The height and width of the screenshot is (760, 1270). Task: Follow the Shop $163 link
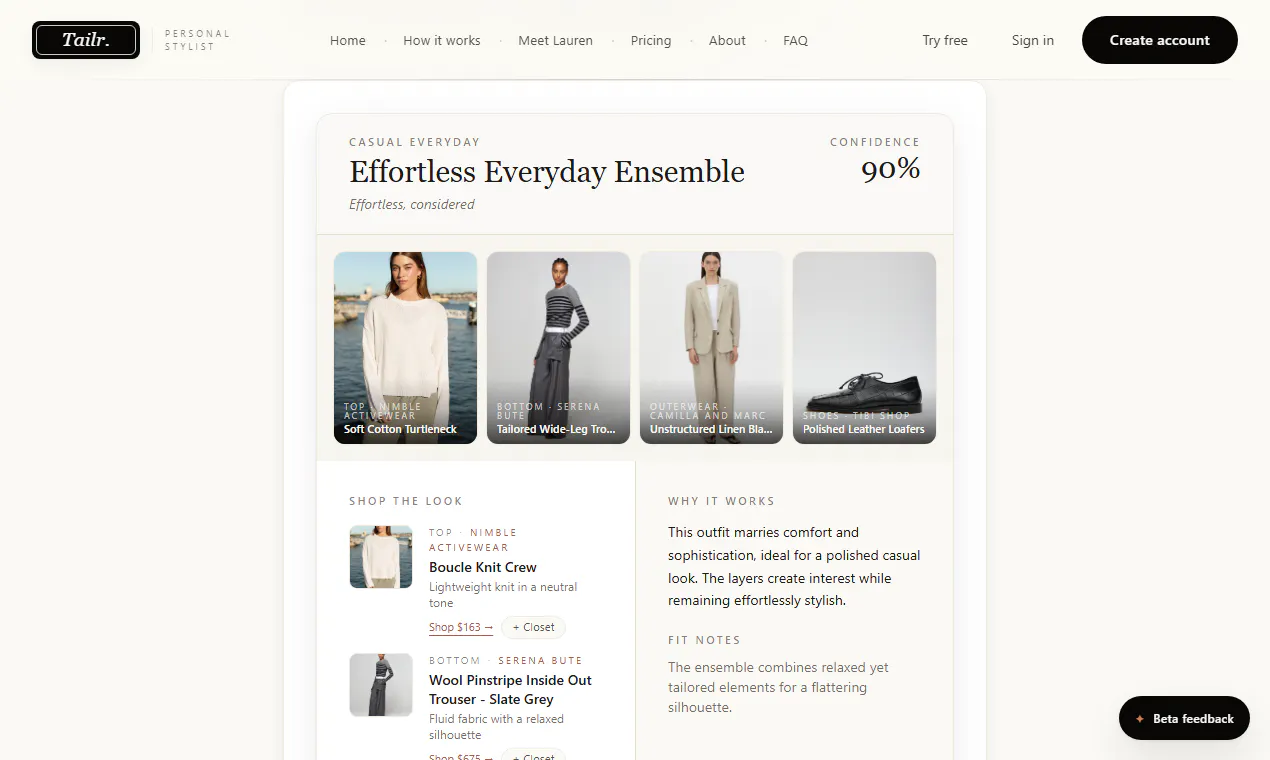[x=461, y=628]
